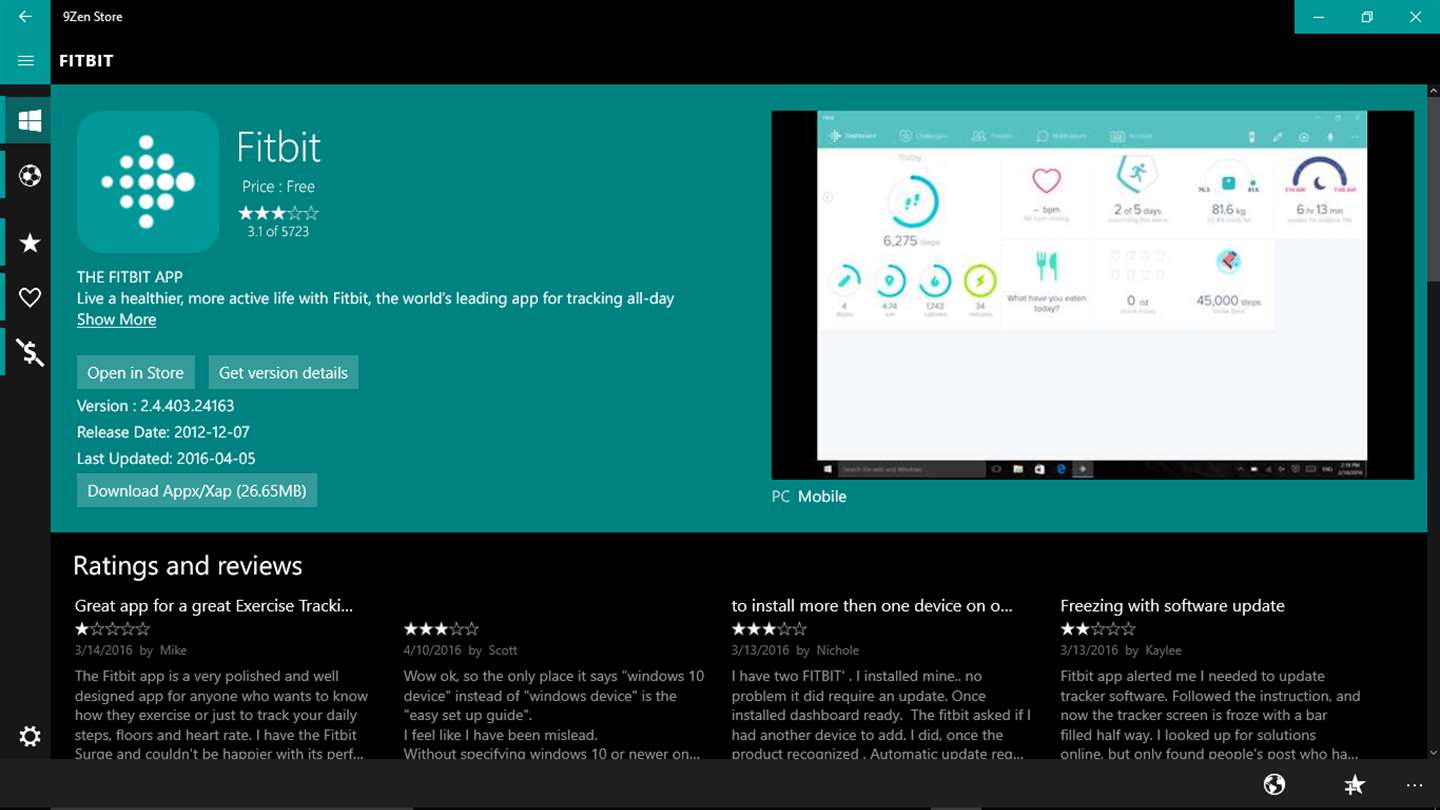The height and width of the screenshot is (810, 1440).
Task: Click the globe icon in bottom bar
Action: (x=1274, y=785)
